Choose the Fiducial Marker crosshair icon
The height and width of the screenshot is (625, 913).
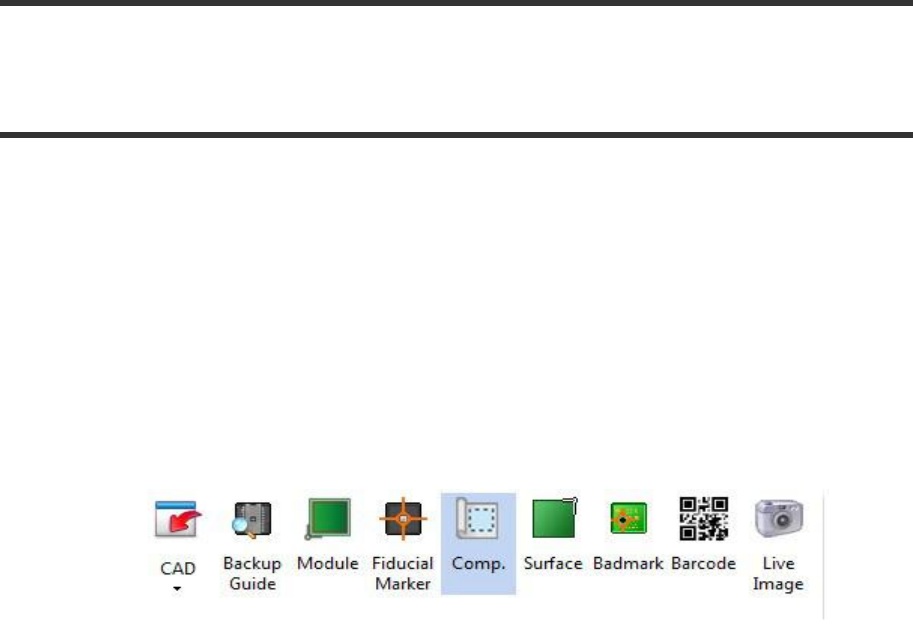click(403, 518)
